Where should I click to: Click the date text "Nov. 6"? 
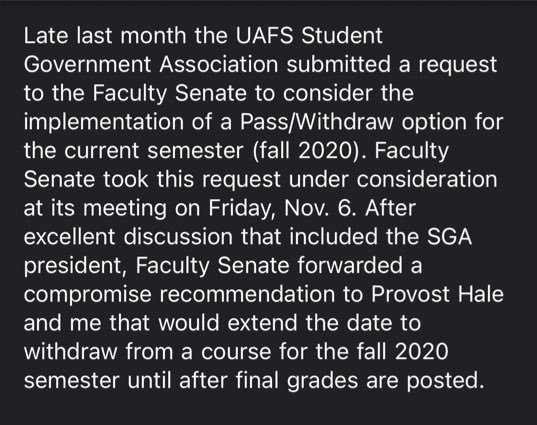click(318, 208)
